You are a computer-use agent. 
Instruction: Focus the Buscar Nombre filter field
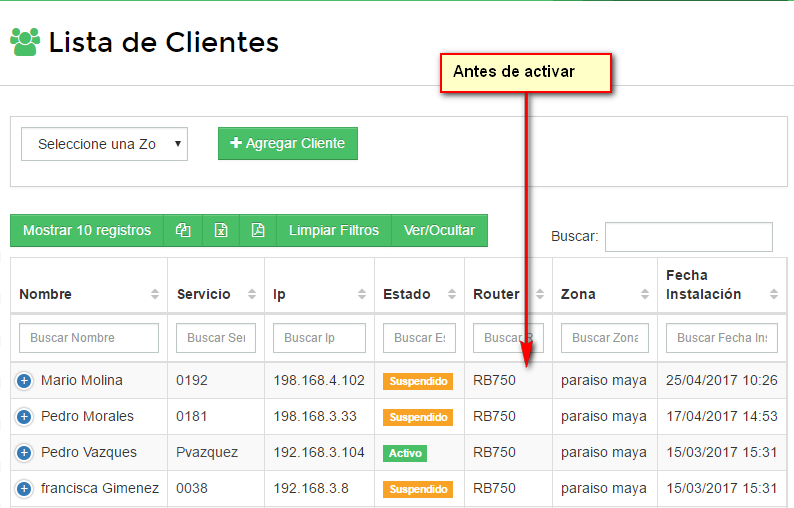89,338
